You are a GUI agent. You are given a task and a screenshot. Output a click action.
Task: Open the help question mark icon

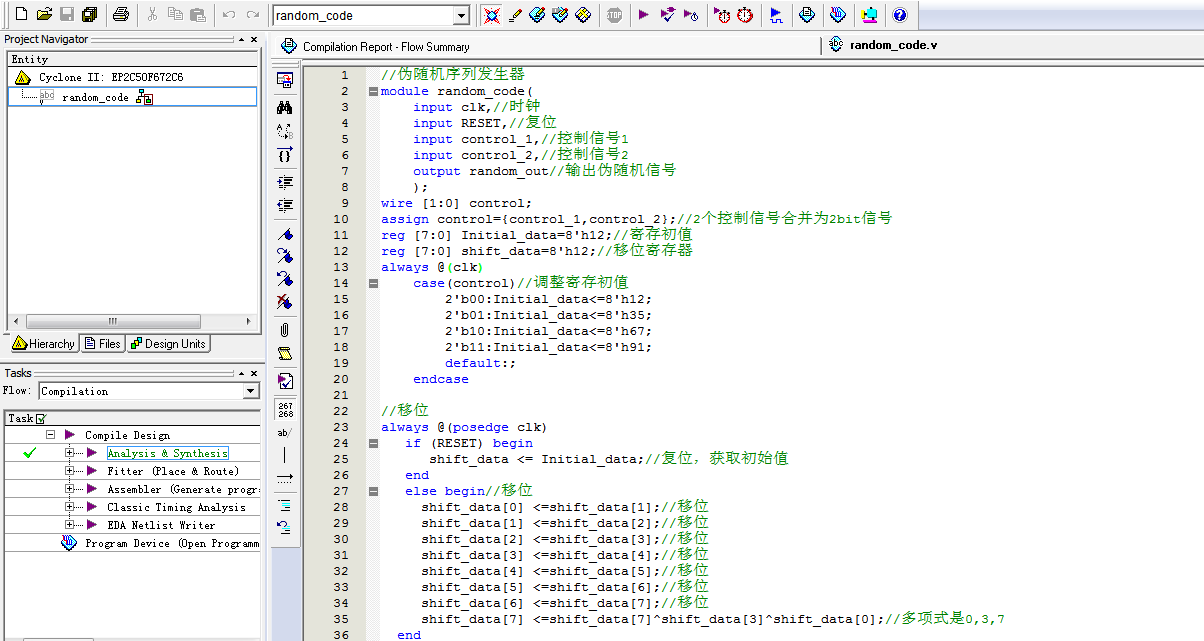coord(899,15)
